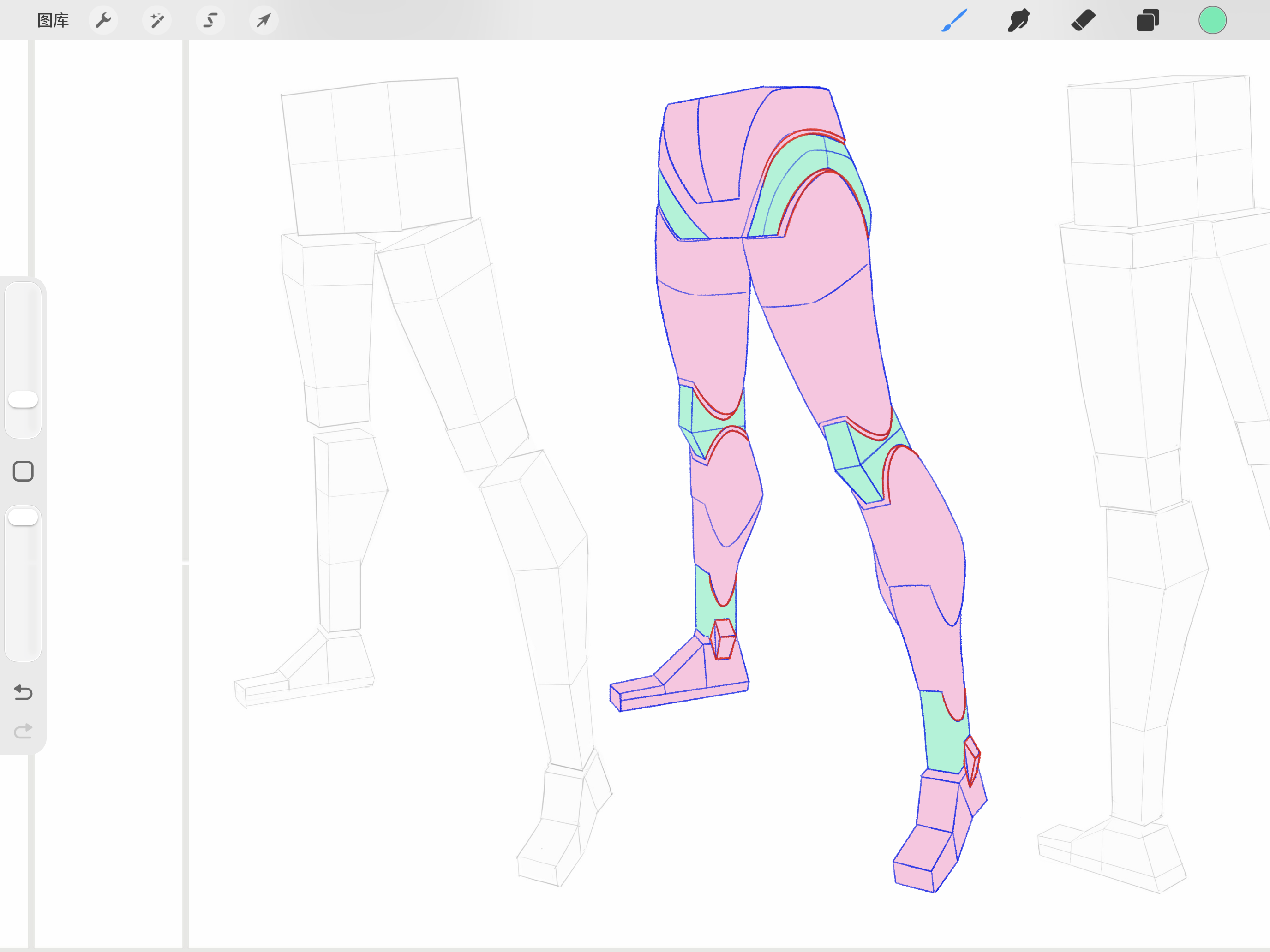
Task: Open the green active color picker
Action: 1213,21
